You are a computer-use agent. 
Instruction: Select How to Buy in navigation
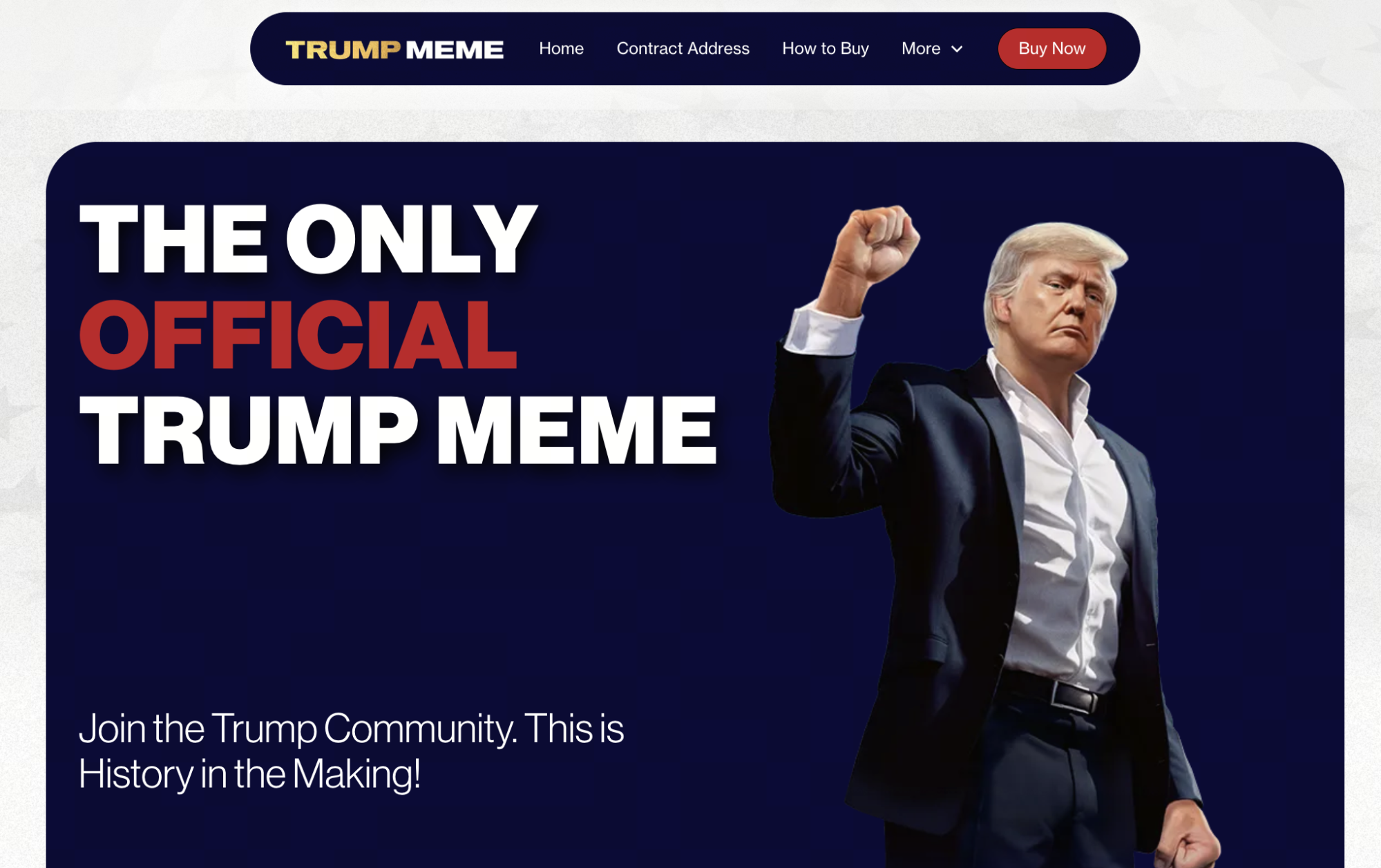(x=825, y=48)
